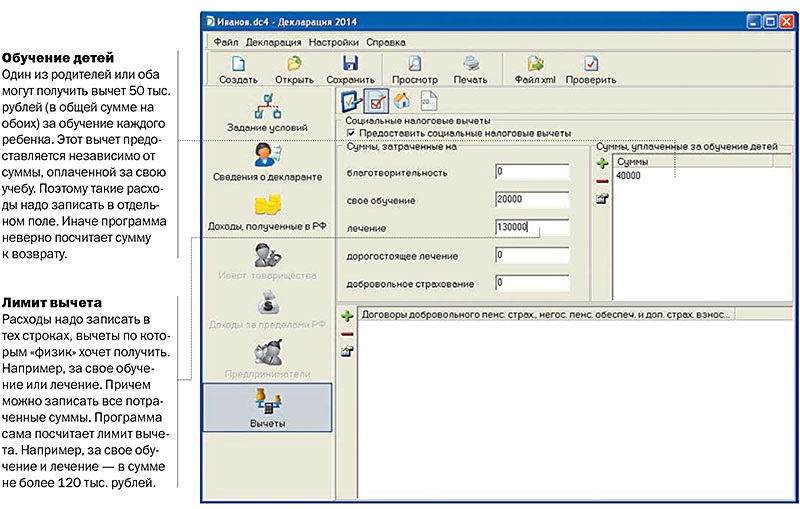Image resolution: width=800 pixels, height=509 pixels.
Task: Click the лечение amount field
Action: (x=531, y=227)
